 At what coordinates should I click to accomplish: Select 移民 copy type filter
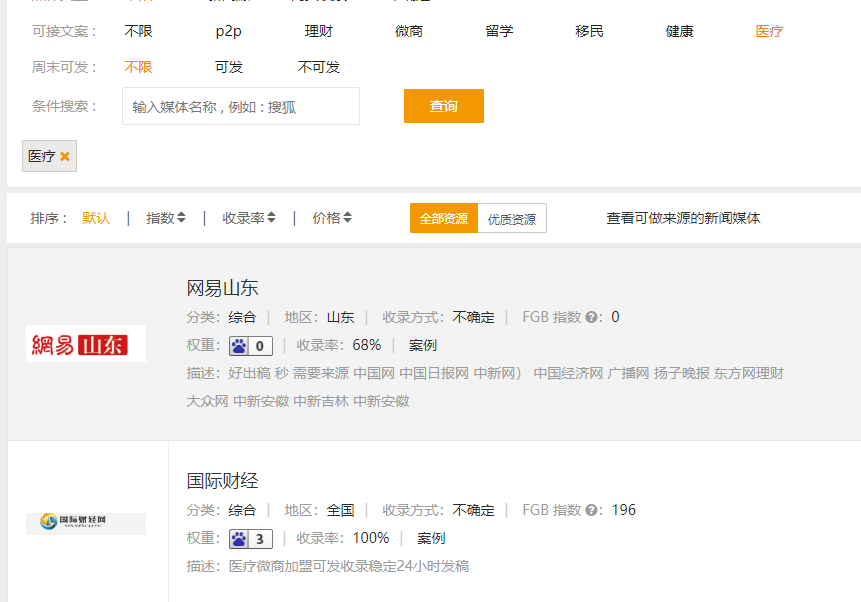pyautogui.click(x=589, y=31)
